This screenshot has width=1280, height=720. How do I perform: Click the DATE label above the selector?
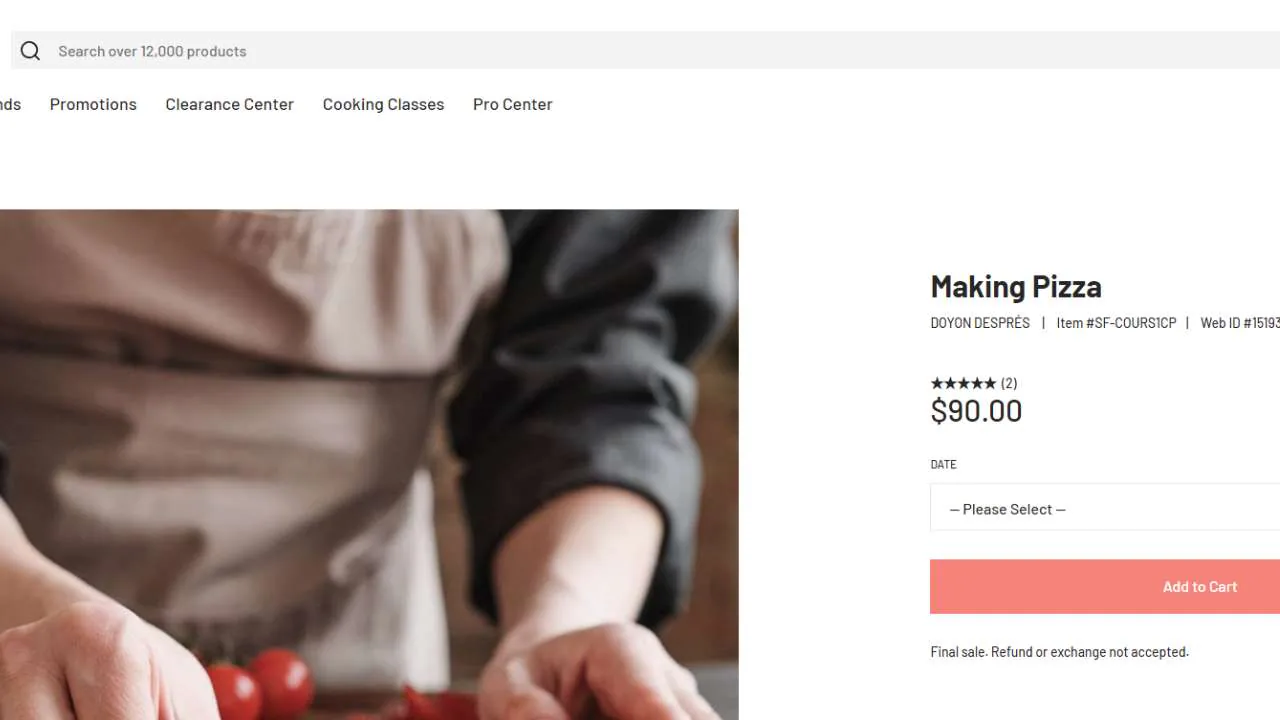point(943,464)
